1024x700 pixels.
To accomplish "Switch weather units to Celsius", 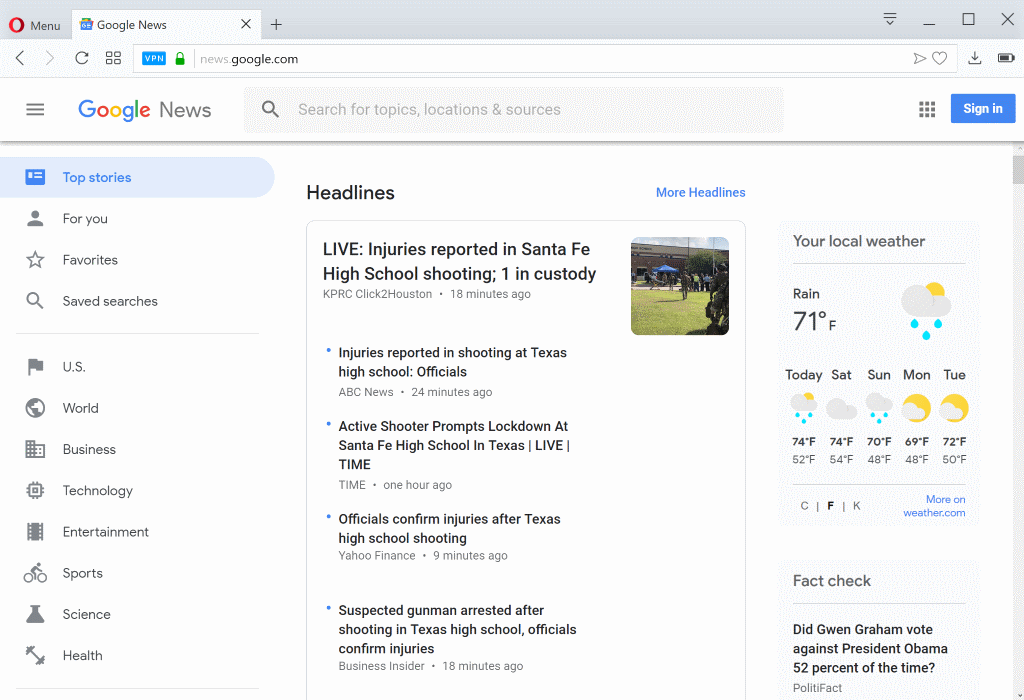I will click(804, 506).
